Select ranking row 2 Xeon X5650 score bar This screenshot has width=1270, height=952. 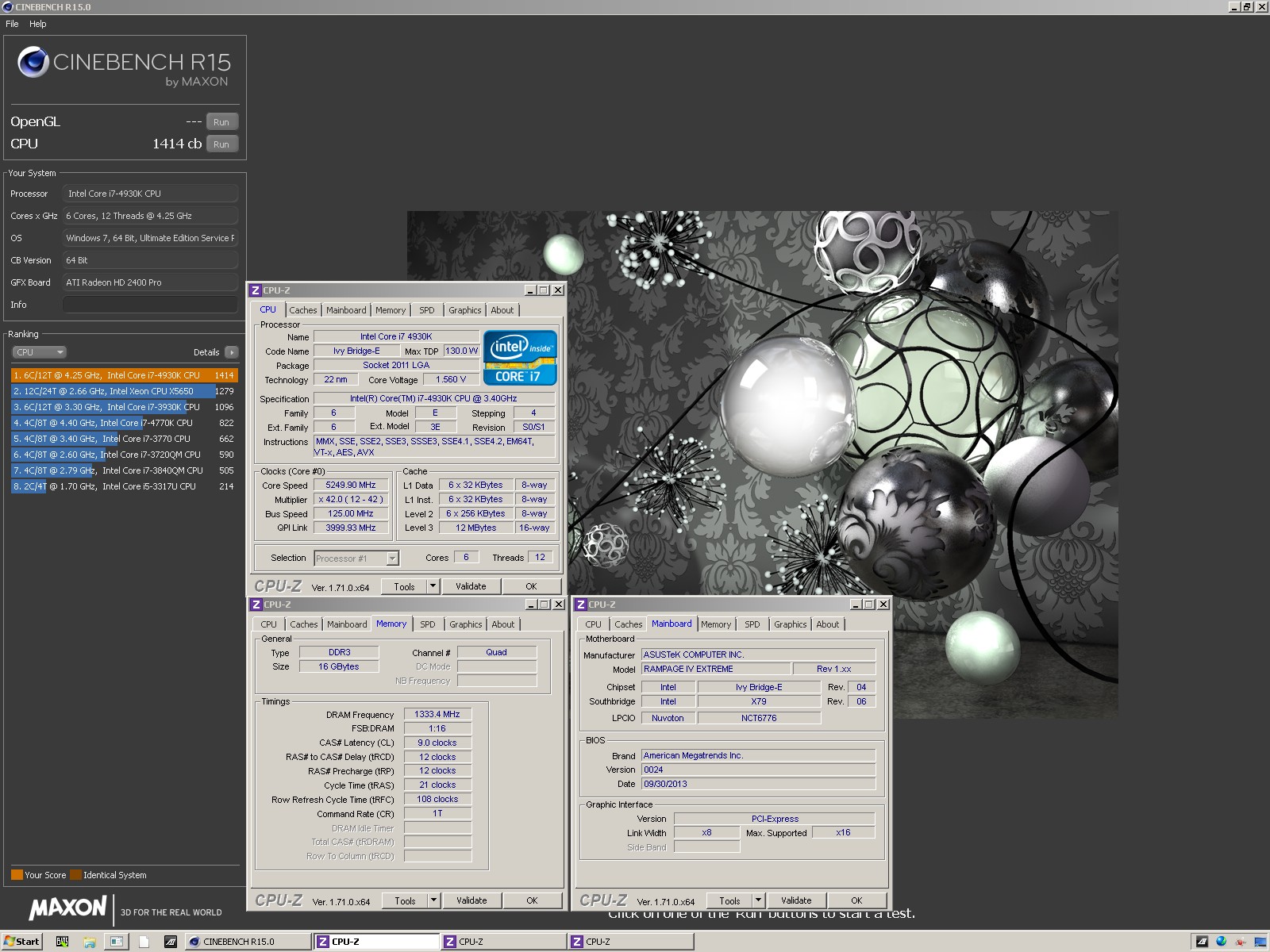(x=124, y=391)
